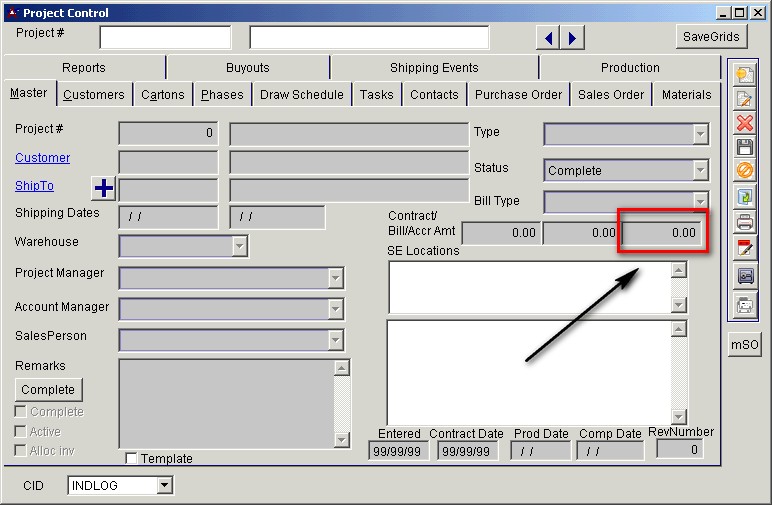The image size is (772, 505).
Task: Go to the next project with right arrow
Action: coord(572,38)
